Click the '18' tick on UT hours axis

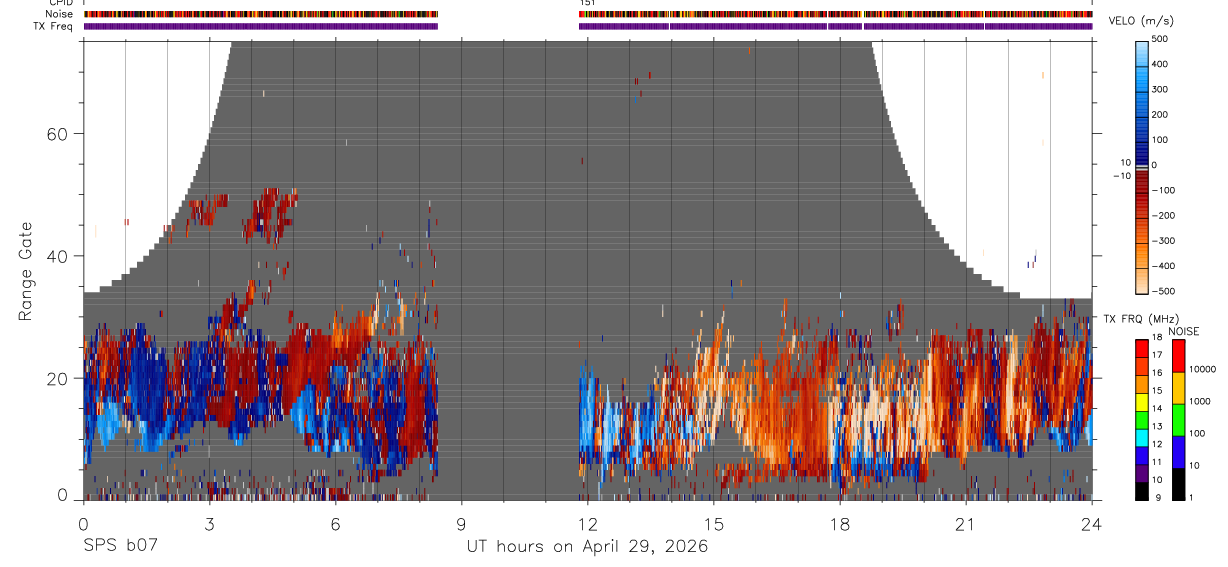tap(840, 524)
